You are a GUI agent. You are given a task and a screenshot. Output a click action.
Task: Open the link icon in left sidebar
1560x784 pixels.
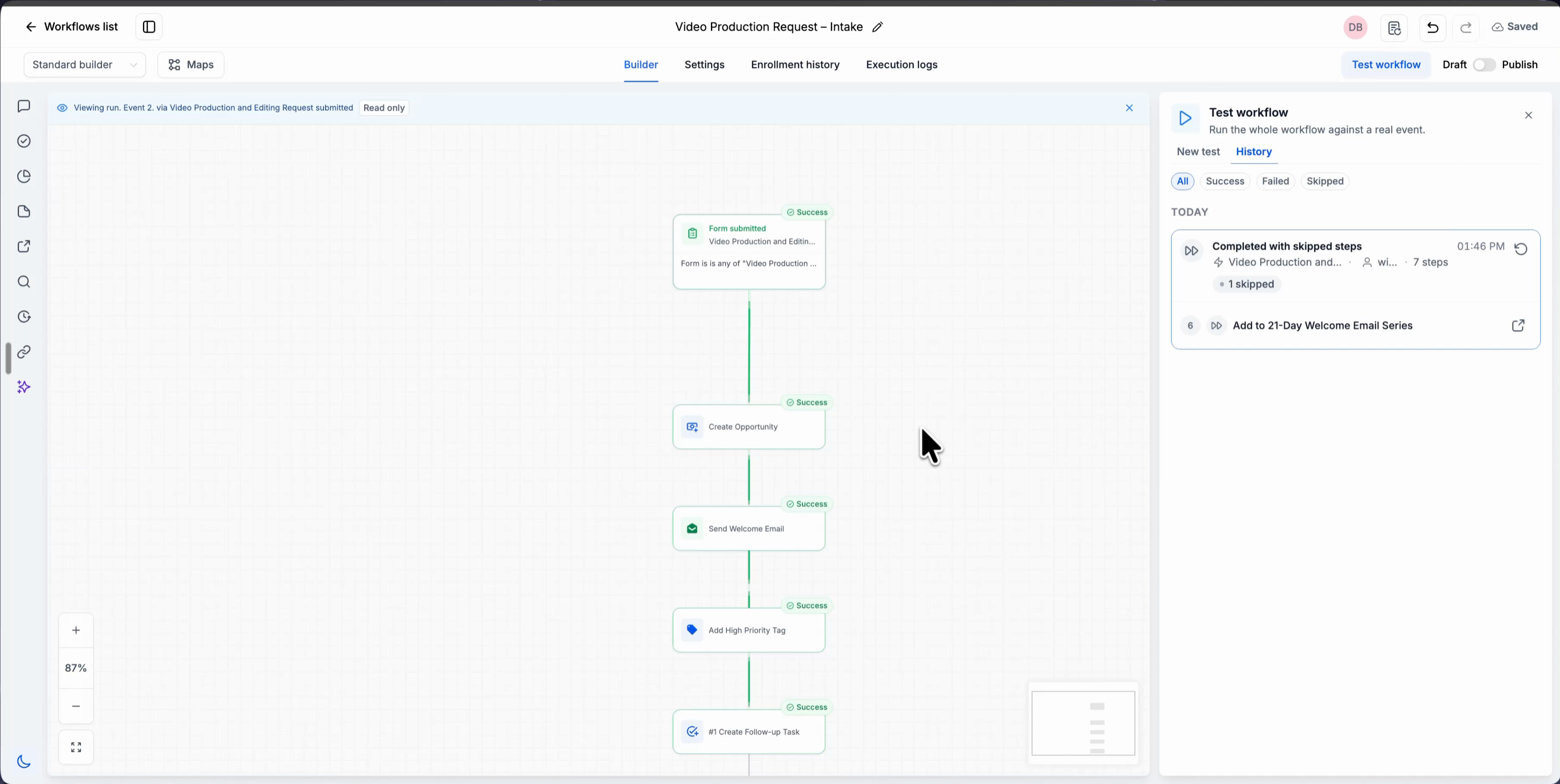tap(24, 352)
